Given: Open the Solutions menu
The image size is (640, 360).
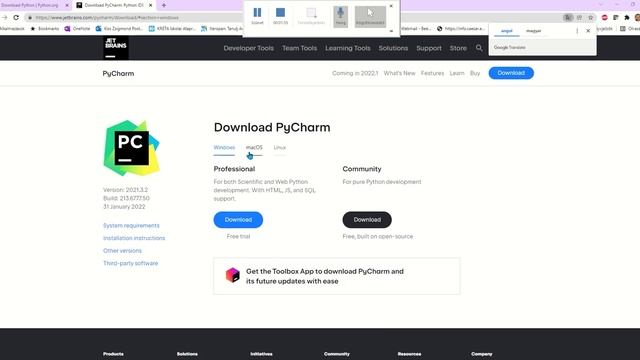Looking at the screenshot, I should pyautogui.click(x=393, y=48).
